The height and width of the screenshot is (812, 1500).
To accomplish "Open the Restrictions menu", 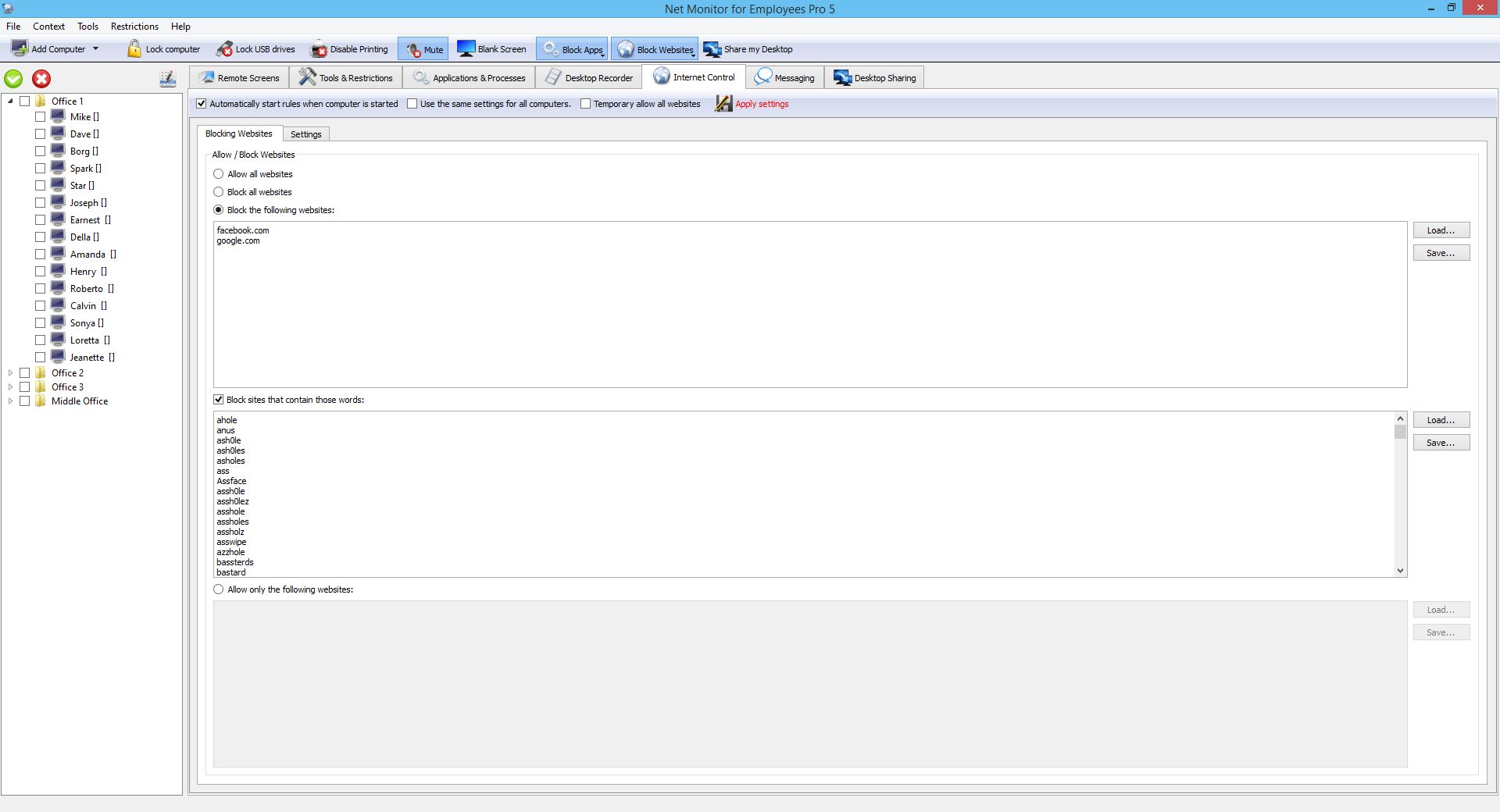I will pos(134,26).
